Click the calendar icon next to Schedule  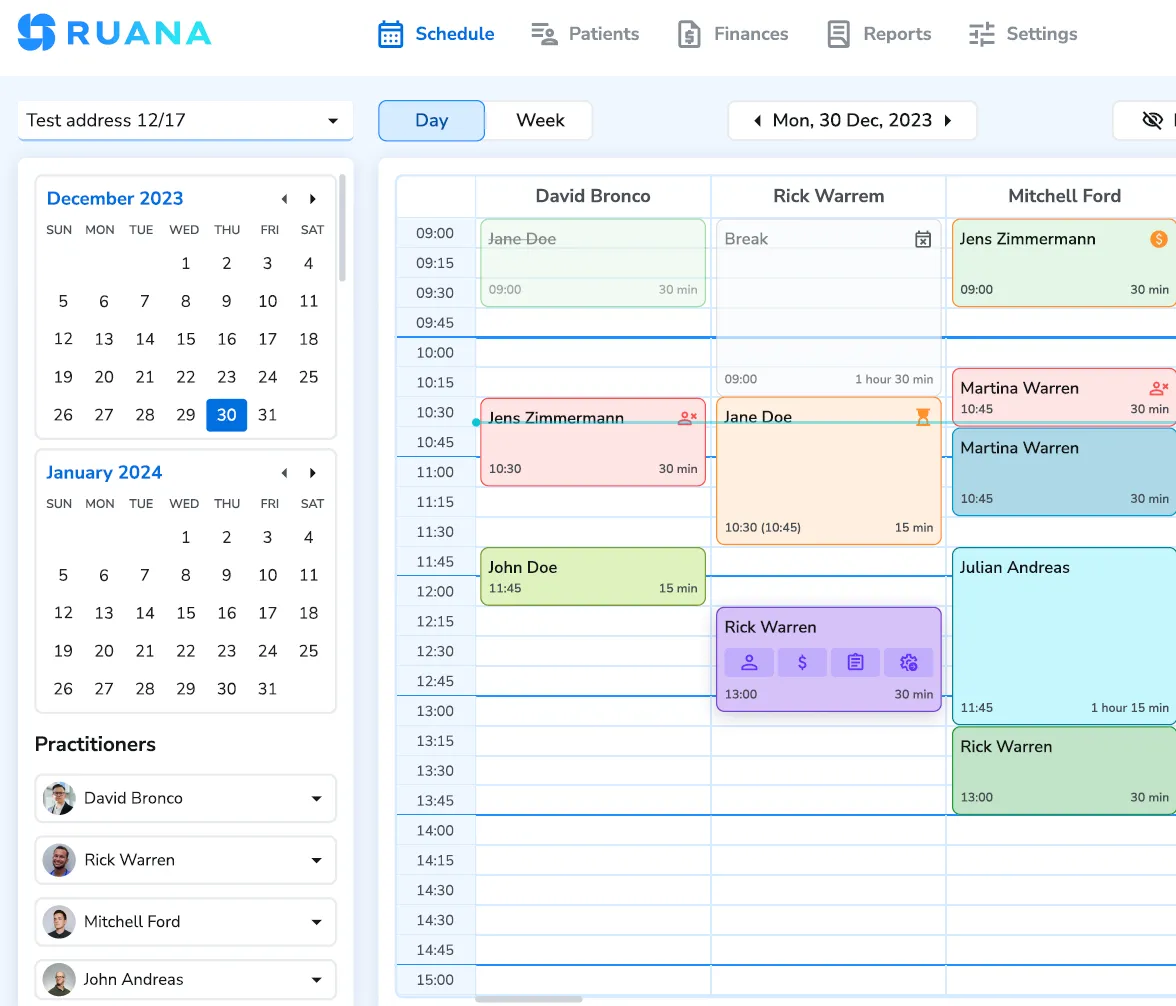pos(389,33)
